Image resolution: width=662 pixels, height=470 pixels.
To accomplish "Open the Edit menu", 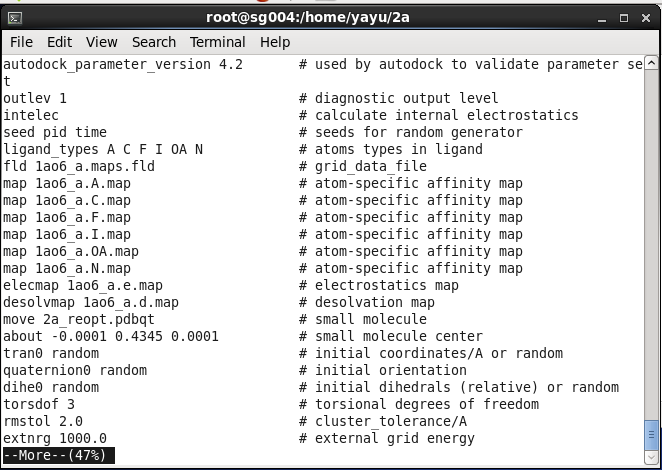I will click(x=59, y=42).
